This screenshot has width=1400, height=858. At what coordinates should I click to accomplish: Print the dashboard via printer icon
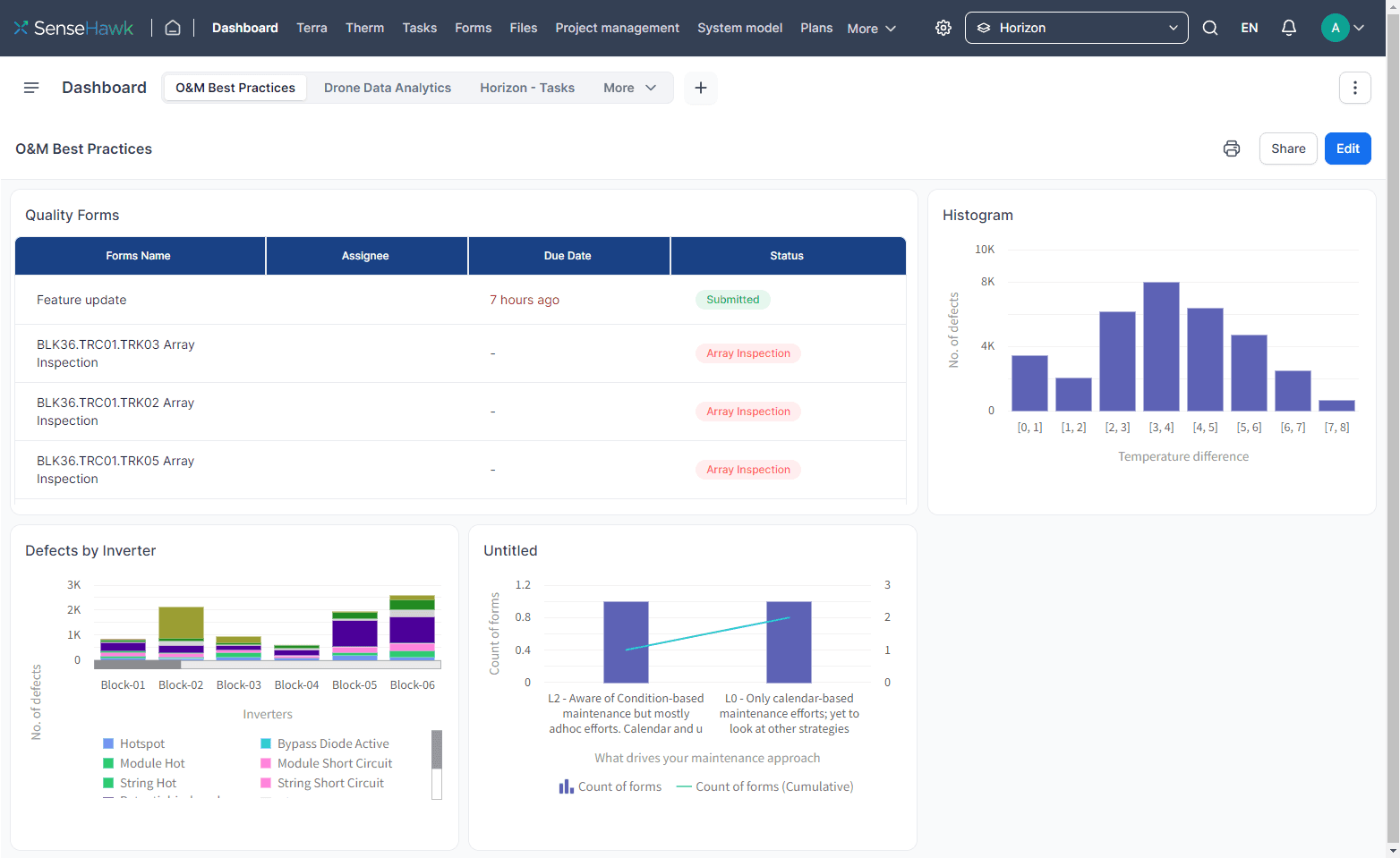pyautogui.click(x=1232, y=149)
